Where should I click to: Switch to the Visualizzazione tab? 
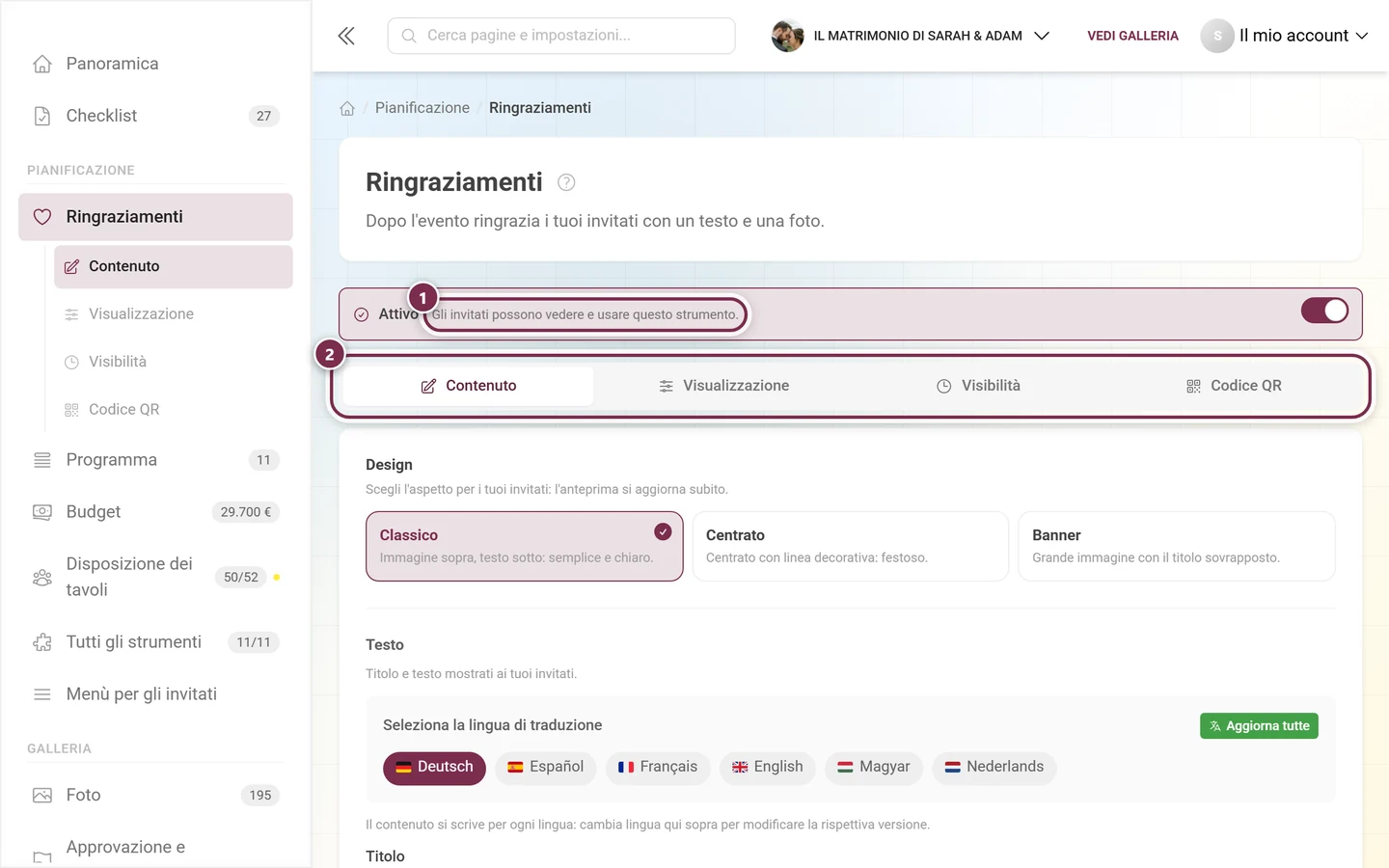(x=723, y=386)
